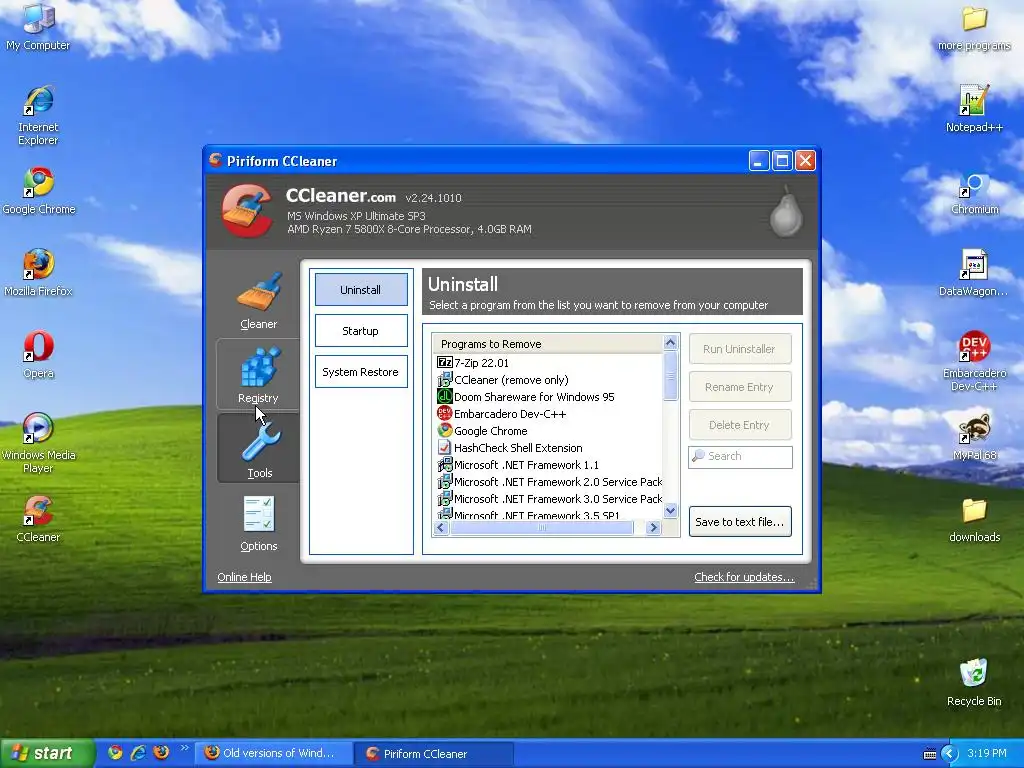Launch Chrome from Quick Launch bar
Screen dimensions: 1024x768
[x=115, y=752]
